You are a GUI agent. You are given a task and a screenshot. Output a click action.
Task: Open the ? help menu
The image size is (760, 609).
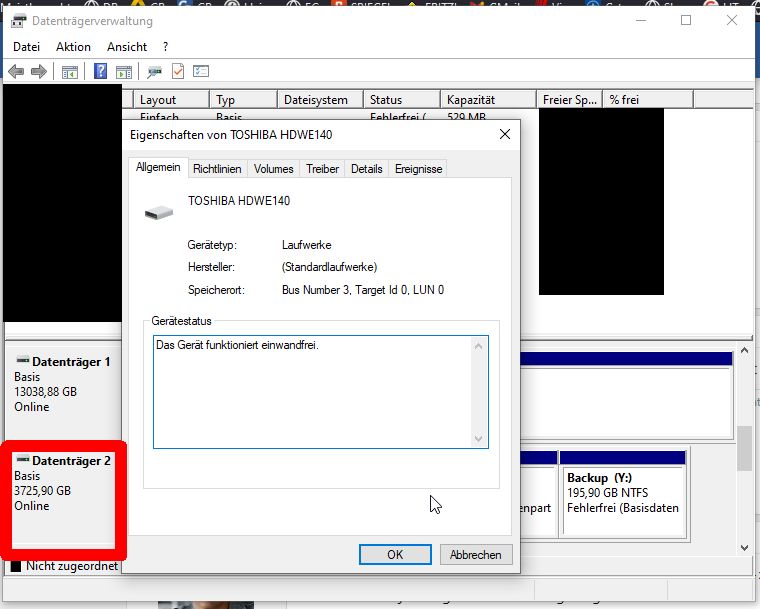(165, 47)
